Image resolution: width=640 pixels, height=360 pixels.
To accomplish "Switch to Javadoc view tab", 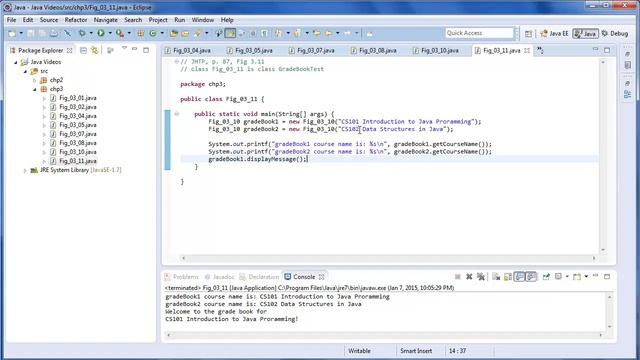I will coord(220,277).
